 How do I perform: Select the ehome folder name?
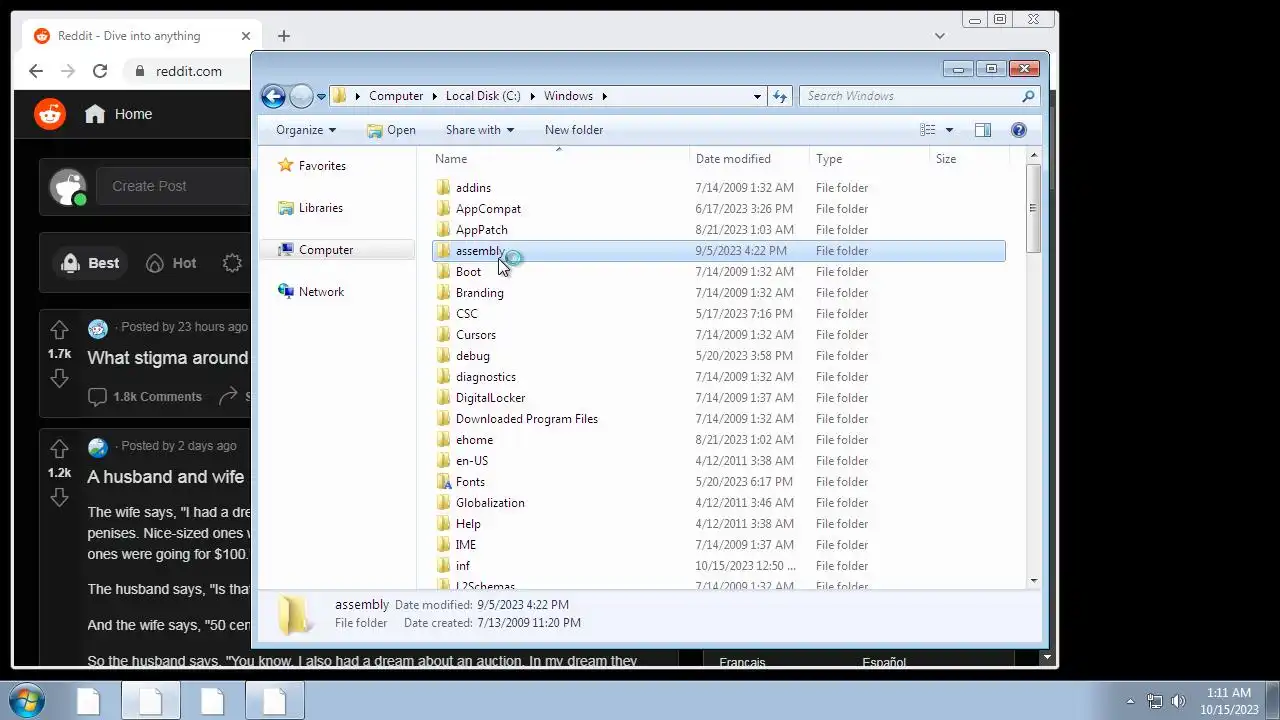click(x=474, y=440)
